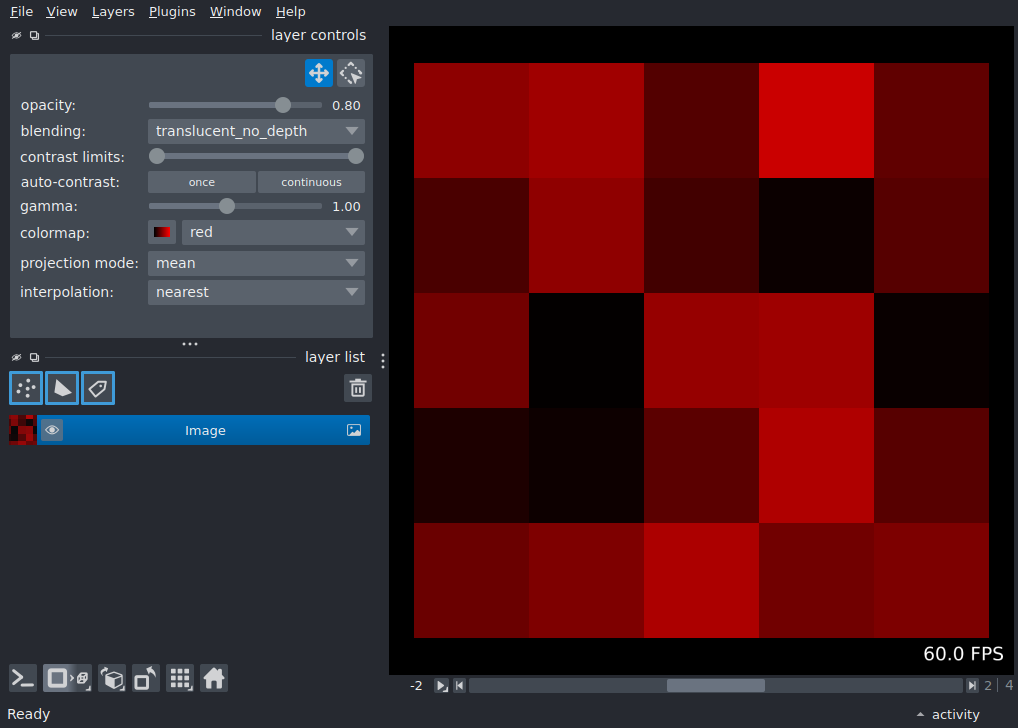Viewport: 1018px width, 728px height.
Task: Open the Window menu
Action: (x=236, y=12)
